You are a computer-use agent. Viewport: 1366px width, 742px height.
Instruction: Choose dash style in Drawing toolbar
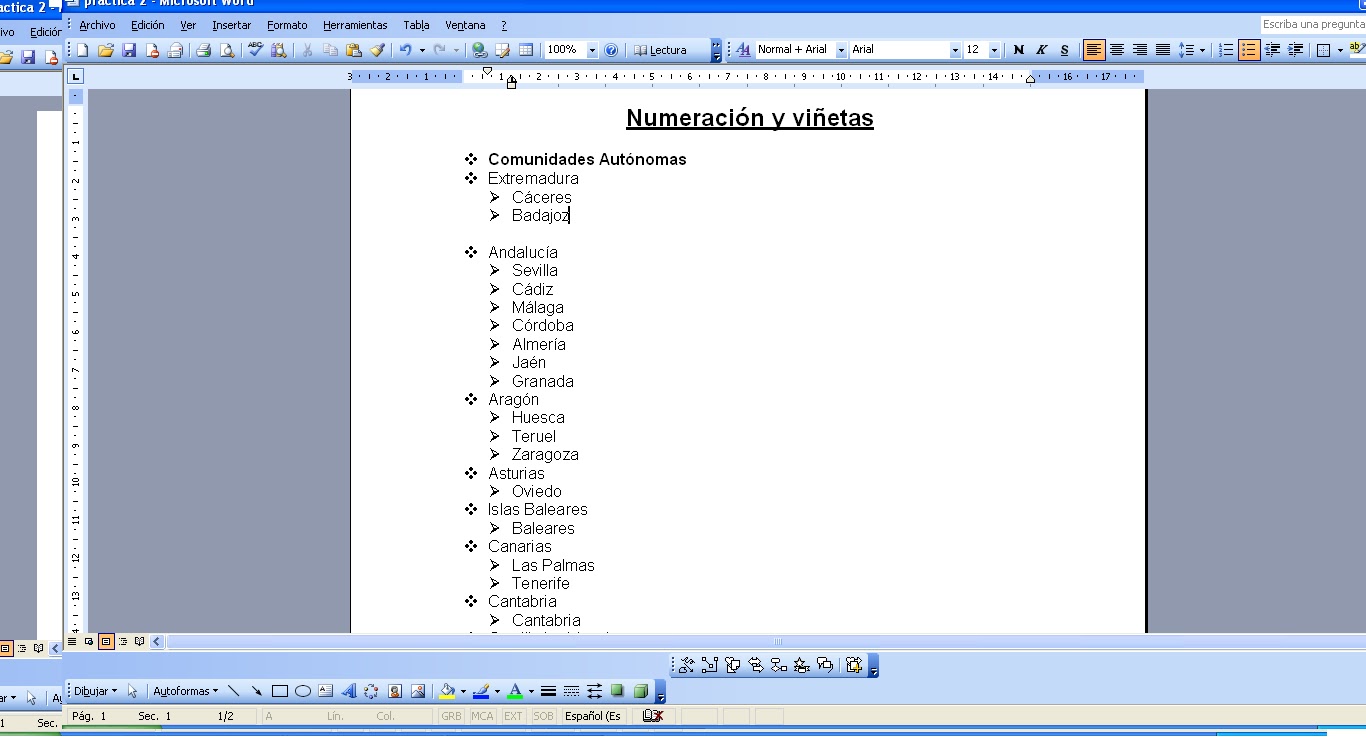571,691
